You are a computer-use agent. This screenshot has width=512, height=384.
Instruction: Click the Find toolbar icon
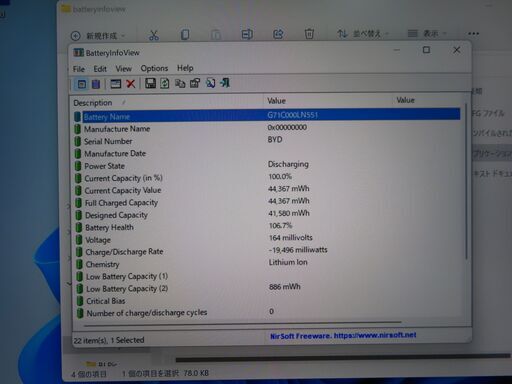[x=210, y=83]
